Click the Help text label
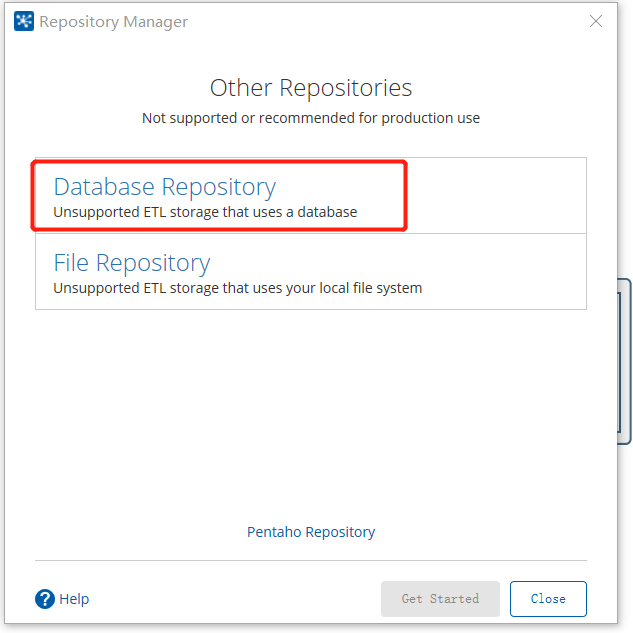This screenshot has height=633, width=633. pos(74,599)
